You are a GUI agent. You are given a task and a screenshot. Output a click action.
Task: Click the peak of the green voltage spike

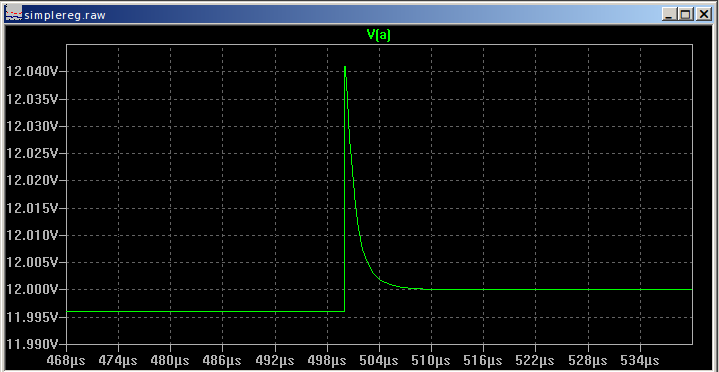345,67
